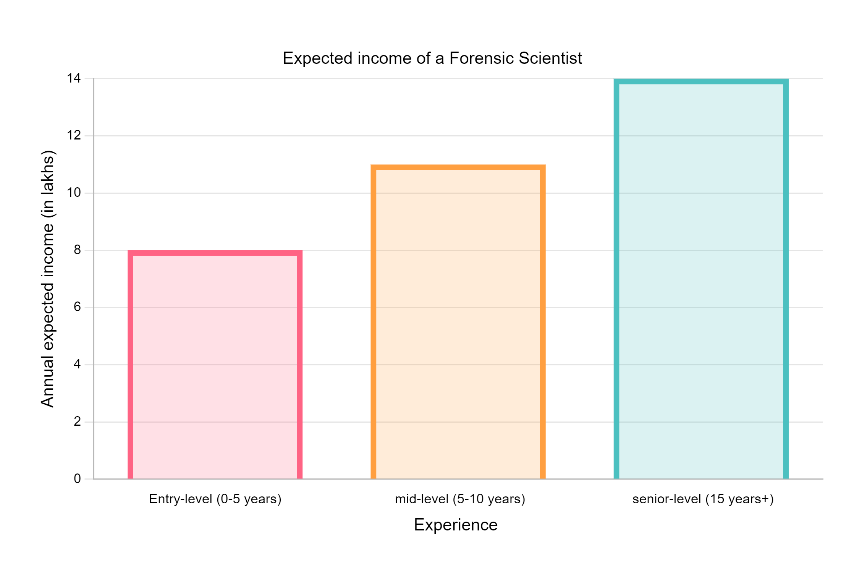Click the y-axis tick value 10
The image size is (862, 574).
click(x=74, y=193)
